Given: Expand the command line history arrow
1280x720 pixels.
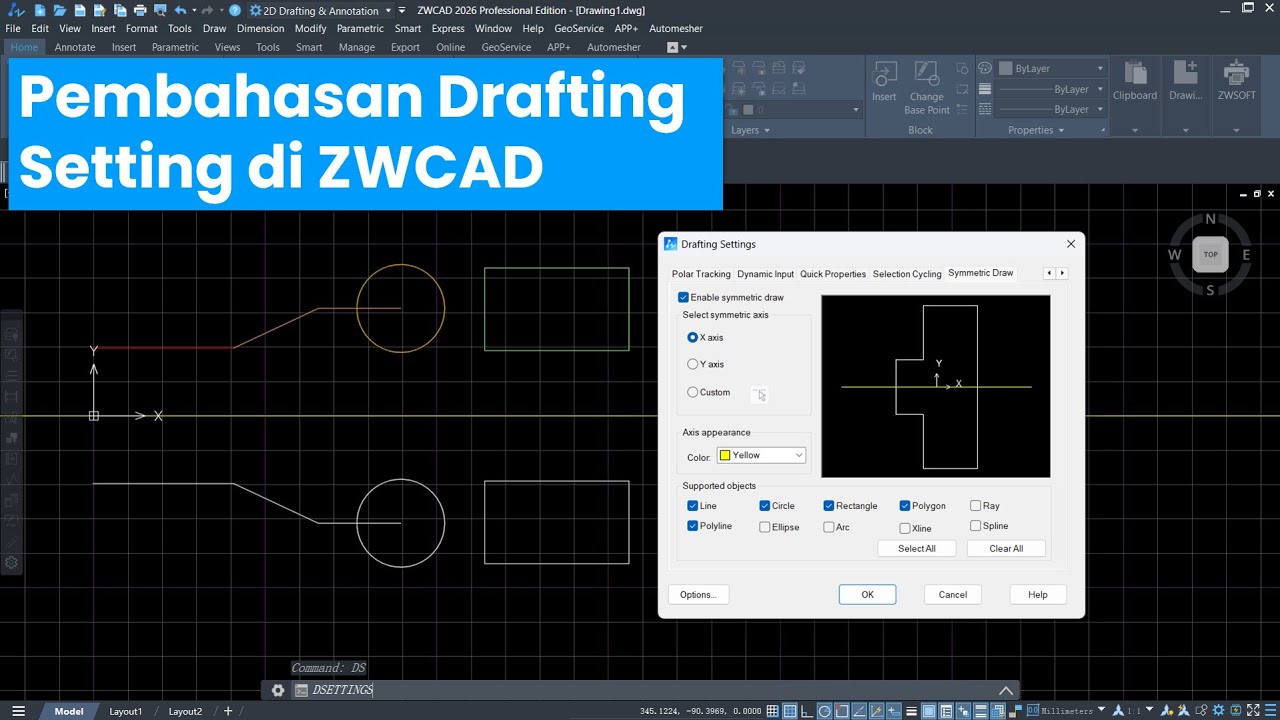Looking at the screenshot, I should pos(1006,690).
